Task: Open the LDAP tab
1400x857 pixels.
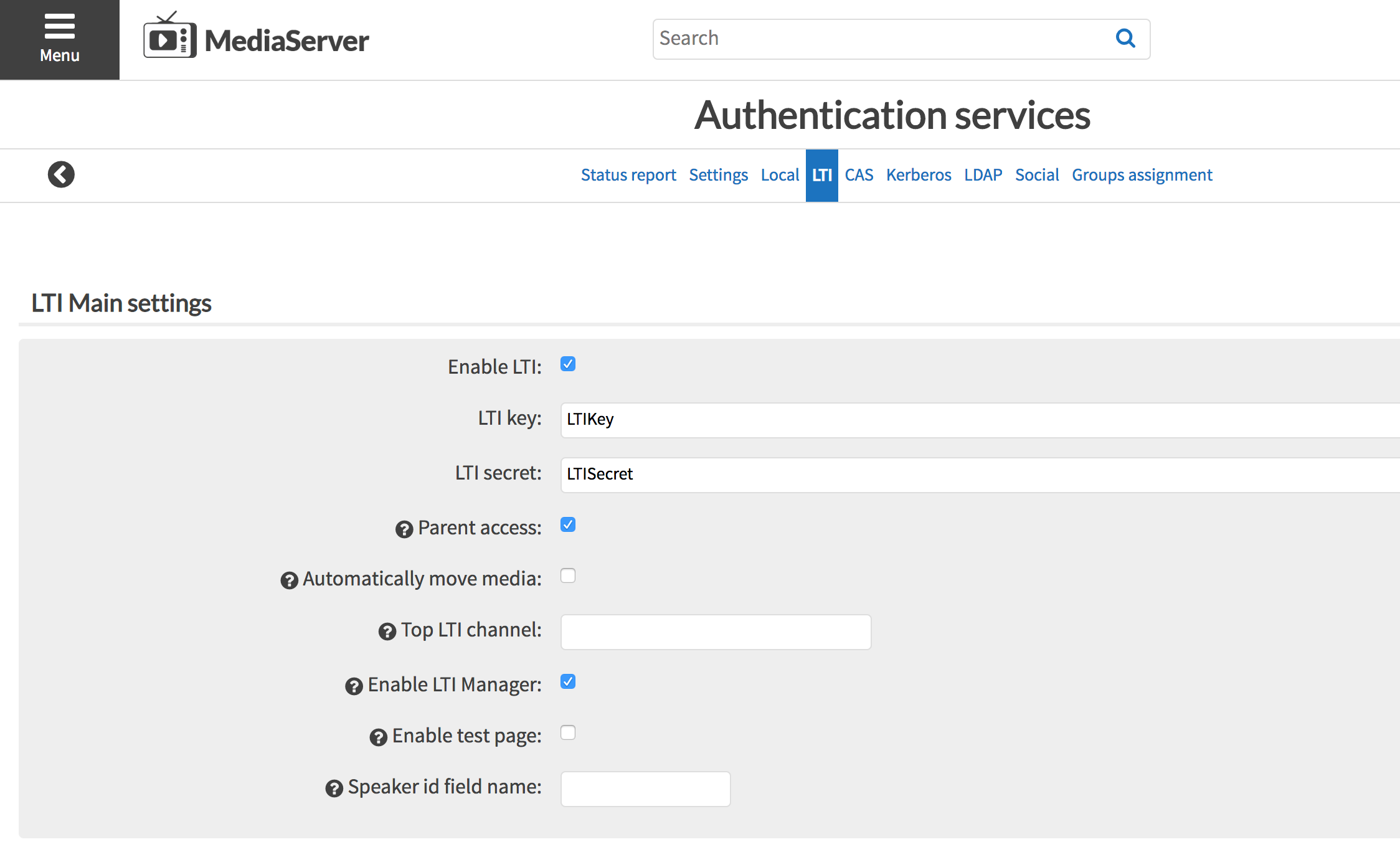Action: pyautogui.click(x=983, y=175)
